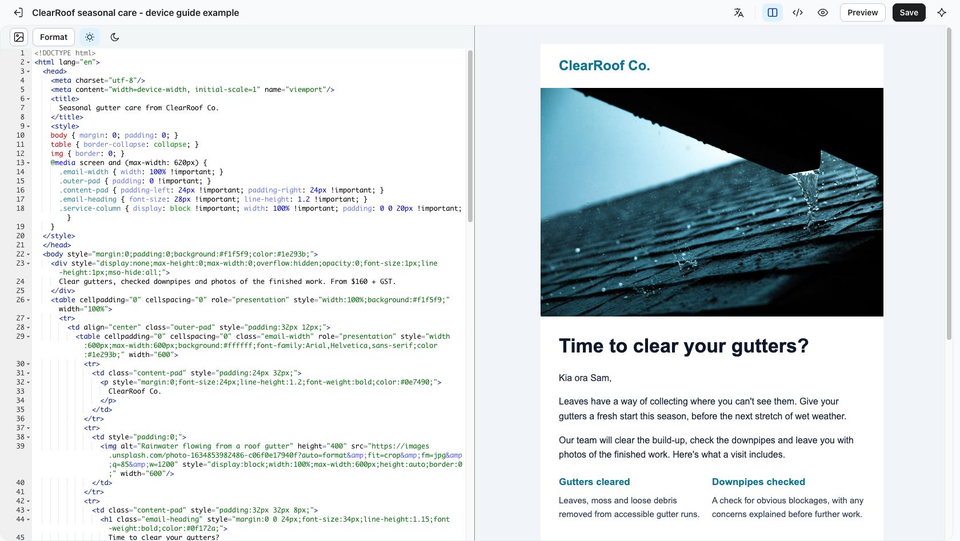Click the rain gutter hero image in preview
The height and width of the screenshot is (541, 960).
click(x=711, y=202)
